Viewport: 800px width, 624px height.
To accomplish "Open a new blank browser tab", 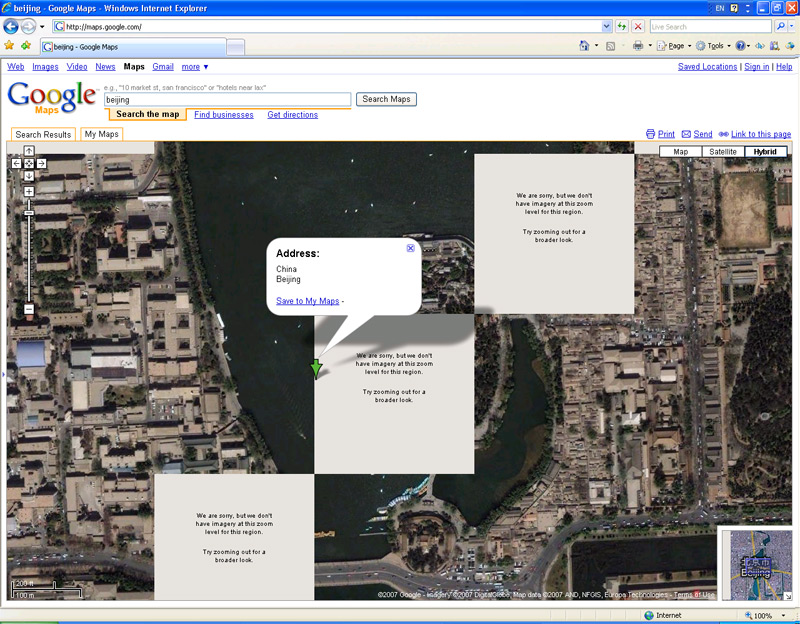I will click(235, 47).
